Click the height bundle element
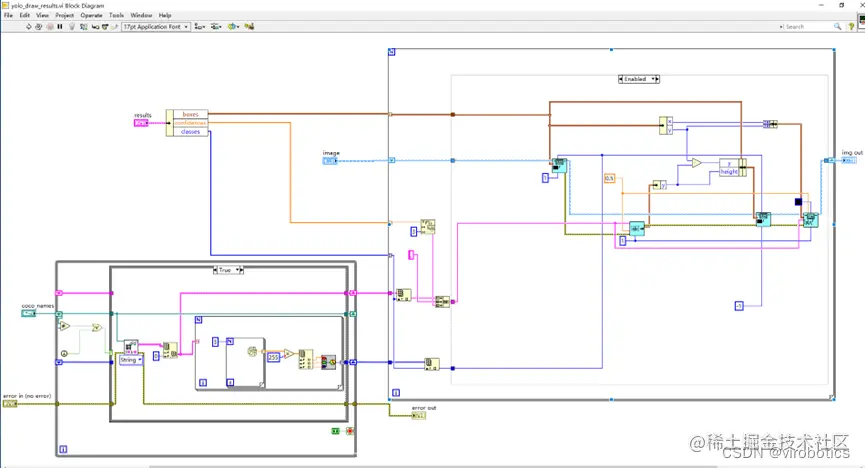Image resolution: width=865 pixels, height=468 pixels. pos(729,172)
